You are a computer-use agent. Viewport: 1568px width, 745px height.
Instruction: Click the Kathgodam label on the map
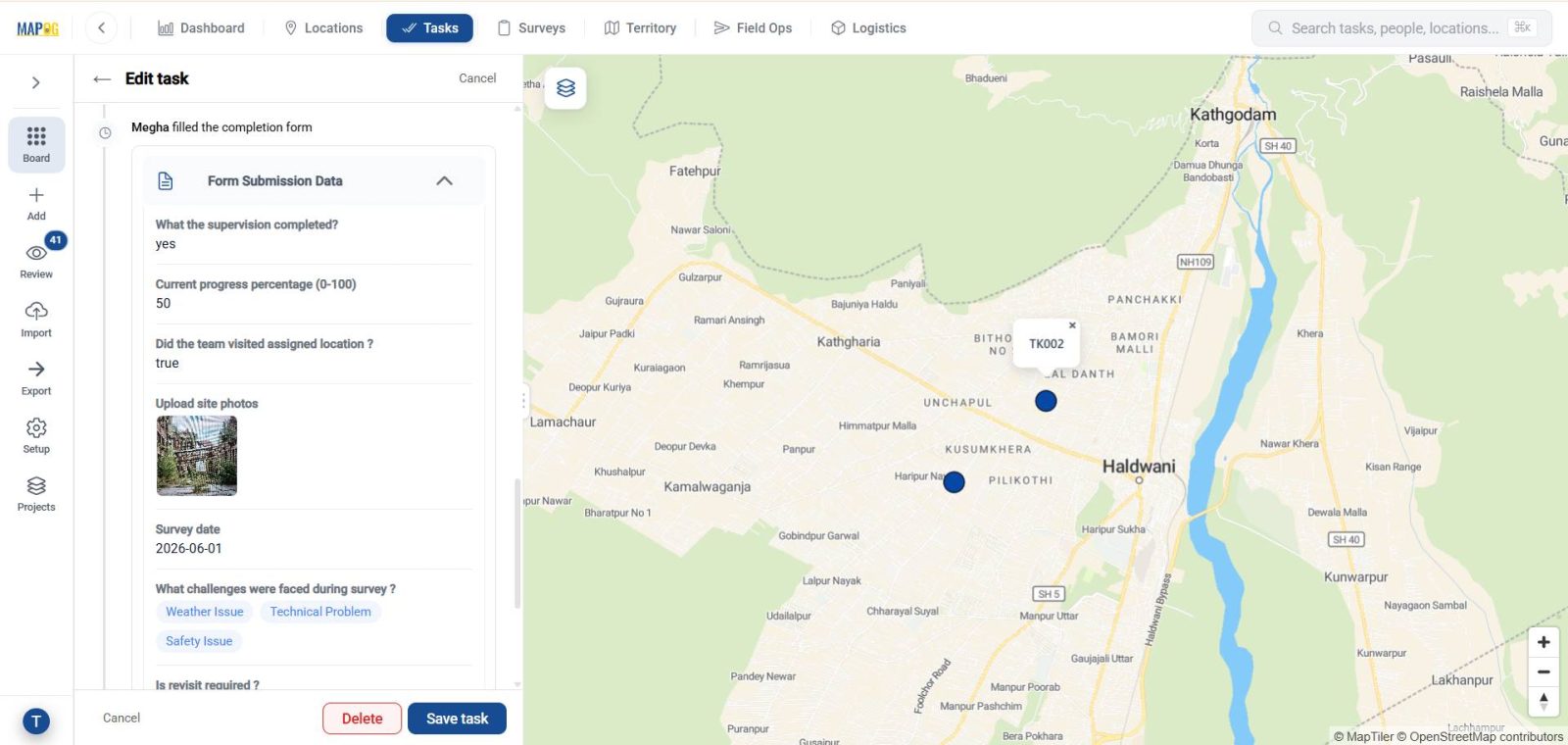tap(1233, 115)
